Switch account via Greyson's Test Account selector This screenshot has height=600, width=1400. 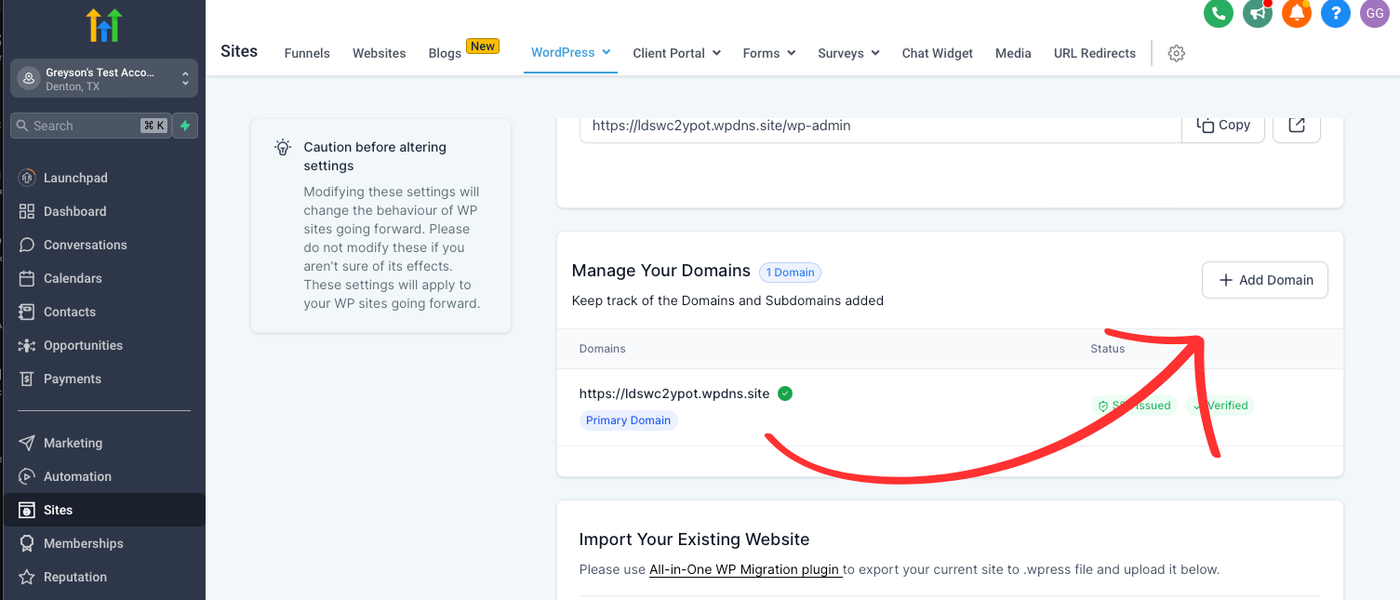104,79
